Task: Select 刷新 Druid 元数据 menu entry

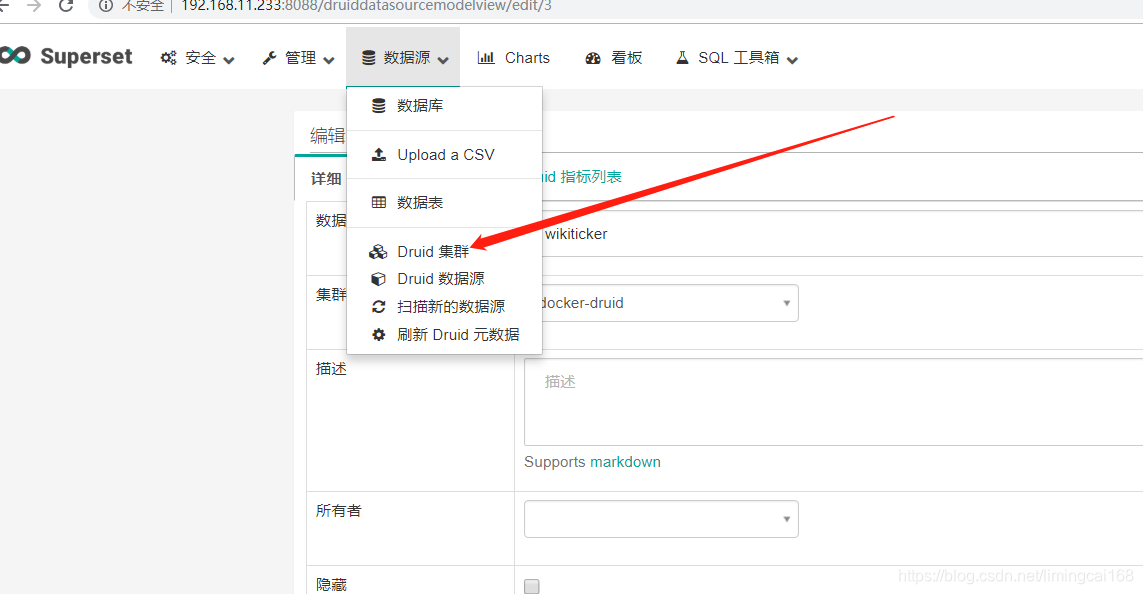Action: pos(444,335)
